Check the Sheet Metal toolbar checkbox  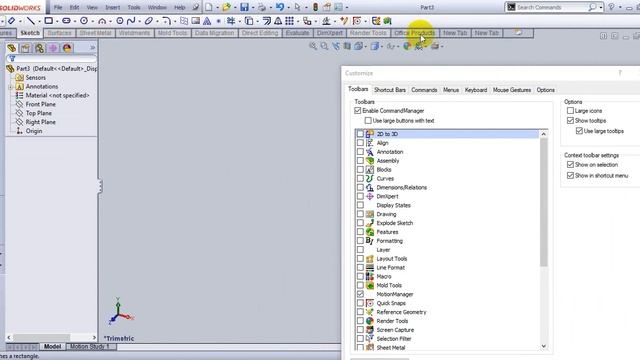(360, 347)
